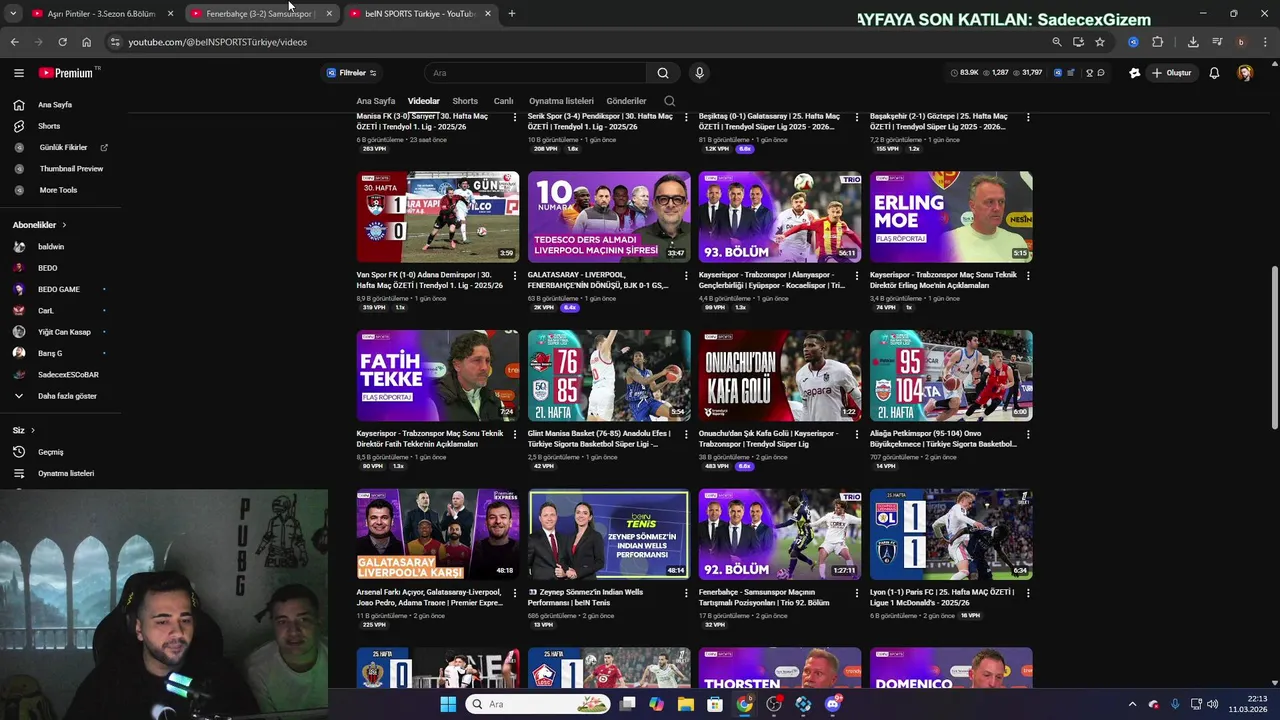Viewport: 1280px width, 720px height.
Task: Open the YouTube hamburger guide menu
Action: coord(18,73)
